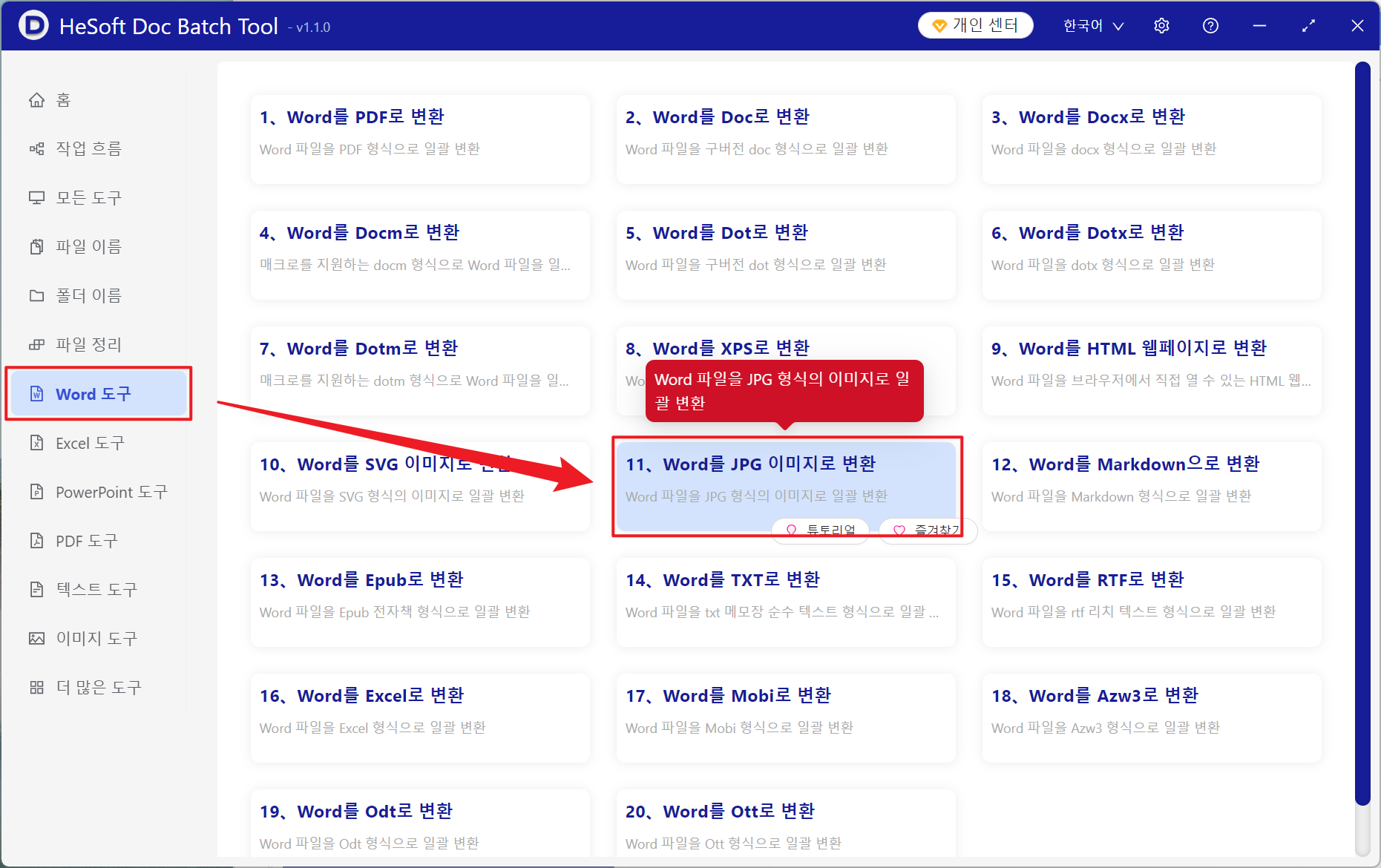The image size is (1381, 868).
Task: Open Word를 Azw3로 변환 card
Action: pyautogui.click(x=1152, y=717)
